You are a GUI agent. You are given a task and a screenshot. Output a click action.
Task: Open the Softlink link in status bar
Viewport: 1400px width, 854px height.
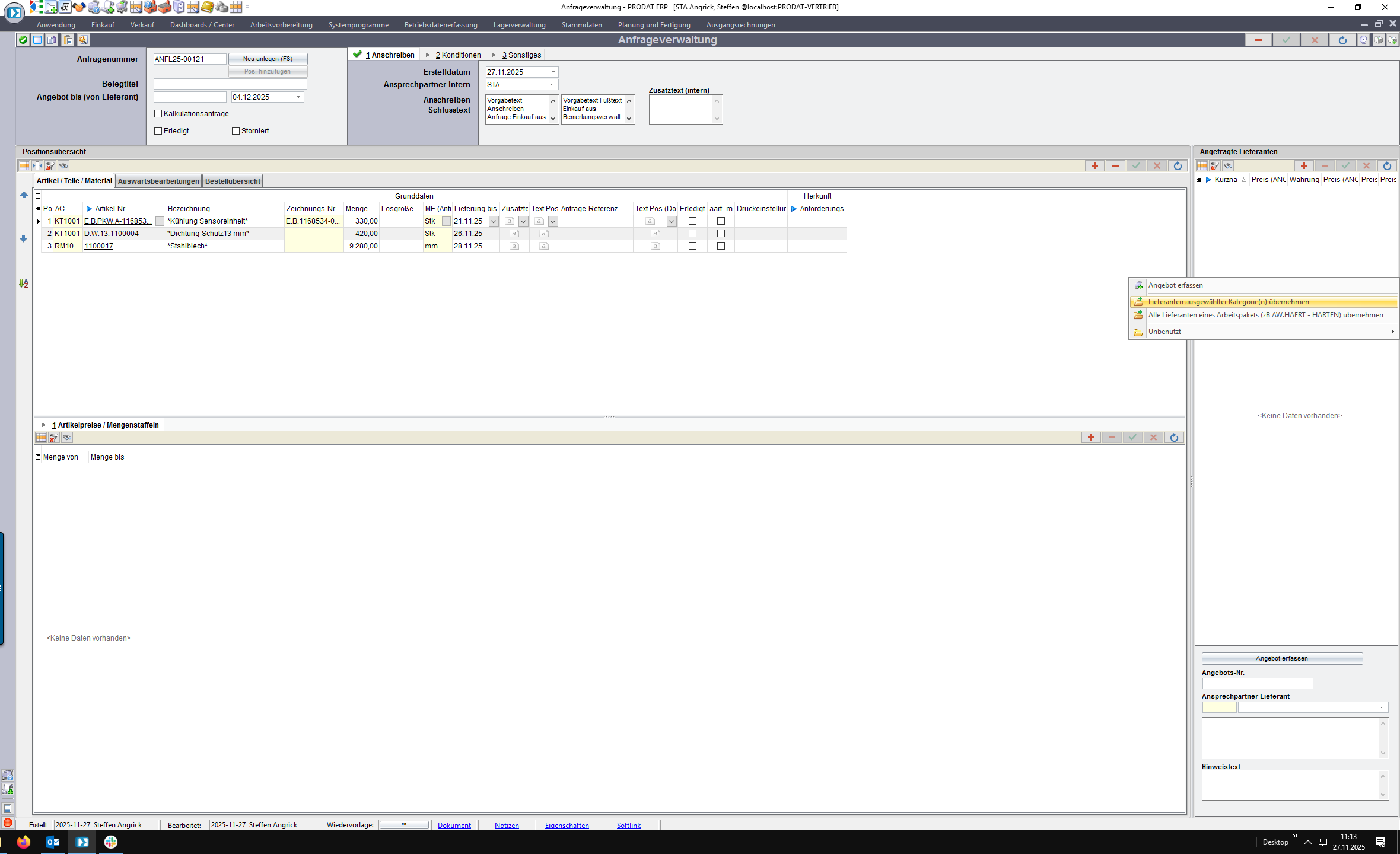point(628,825)
